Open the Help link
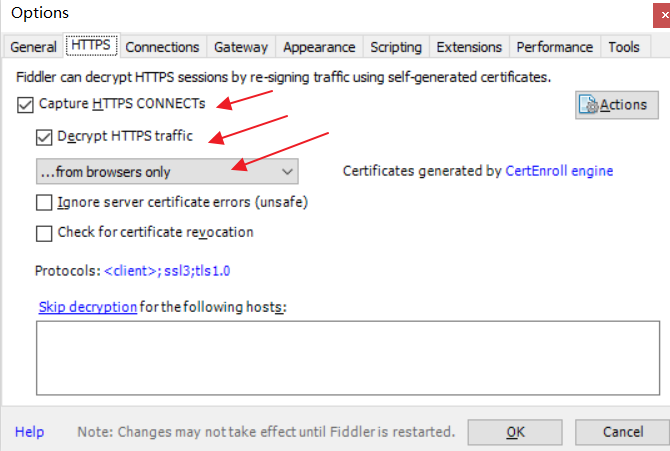This screenshot has height=451, width=670. coord(29,432)
